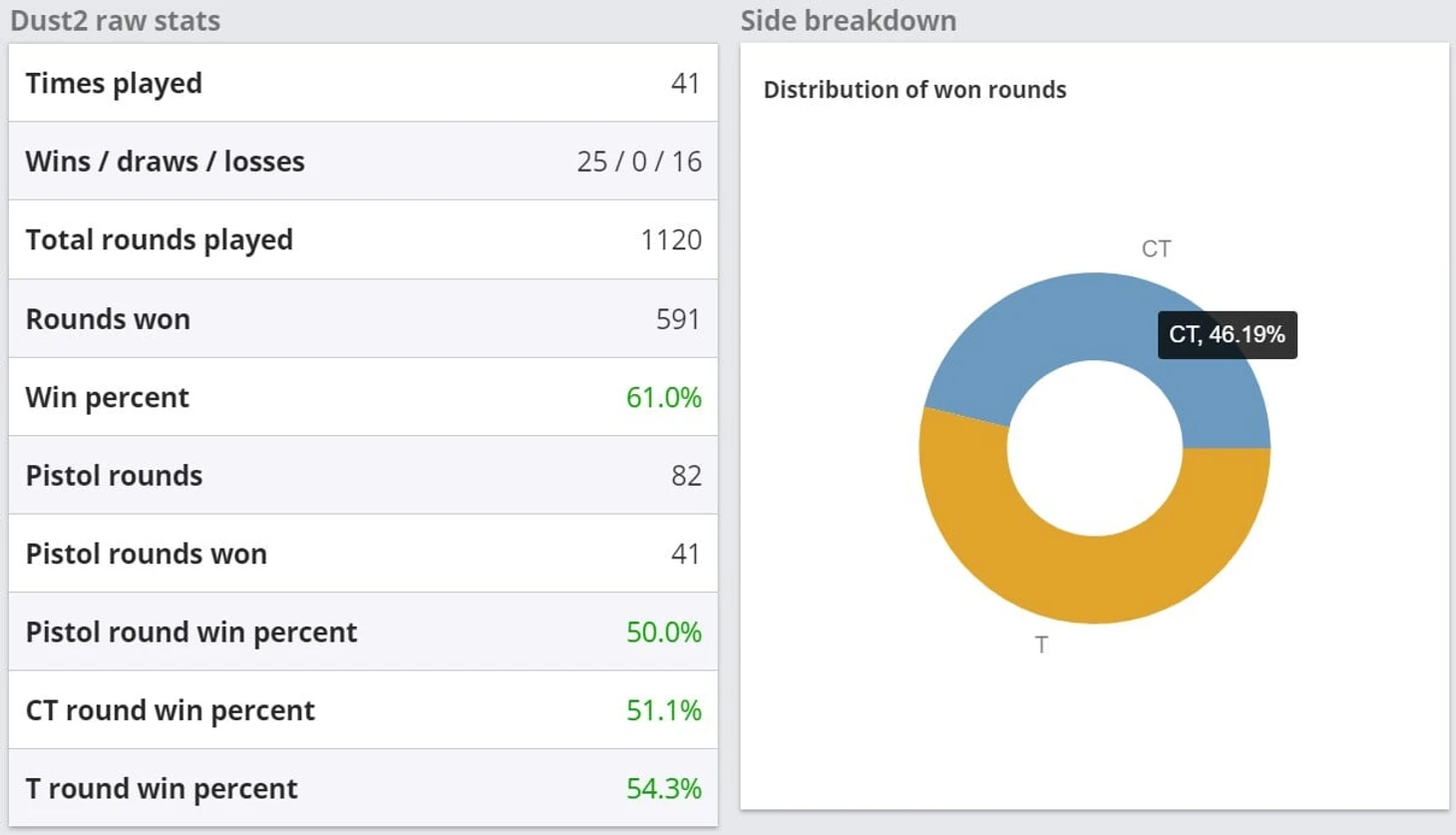1456x835 pixels.
Task: Click the 'Distribution of won rounds' title
Action: pyautogui.click(x=914, y=90)
